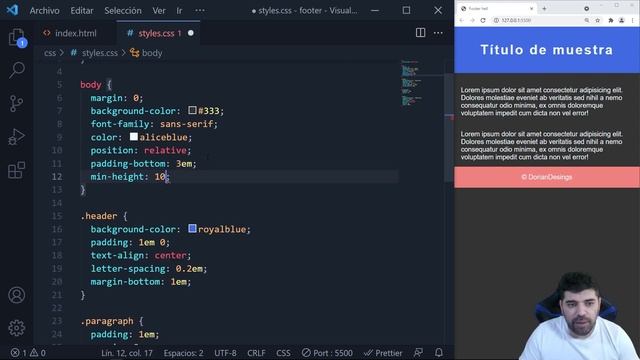Screen dimensions: 640x360
Task: Change line endings via CRLF
Action: click(x=256, y=353)
